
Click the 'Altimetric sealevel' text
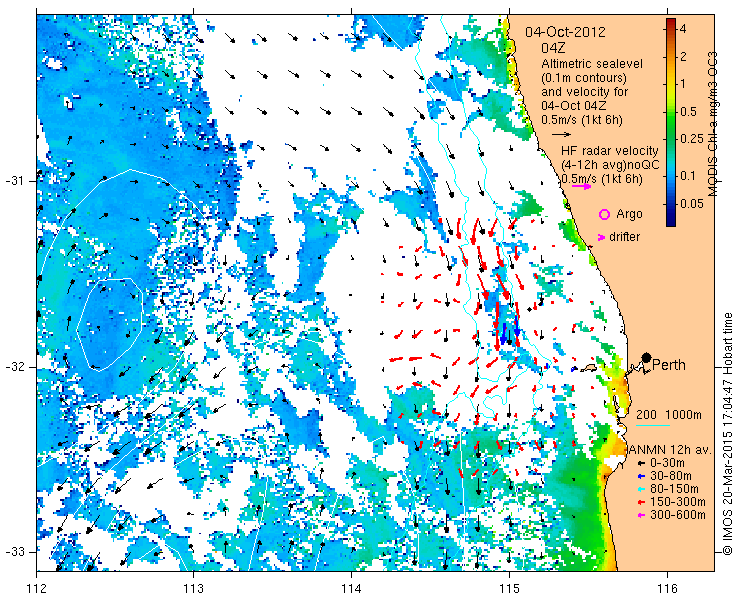coord(592,63)
